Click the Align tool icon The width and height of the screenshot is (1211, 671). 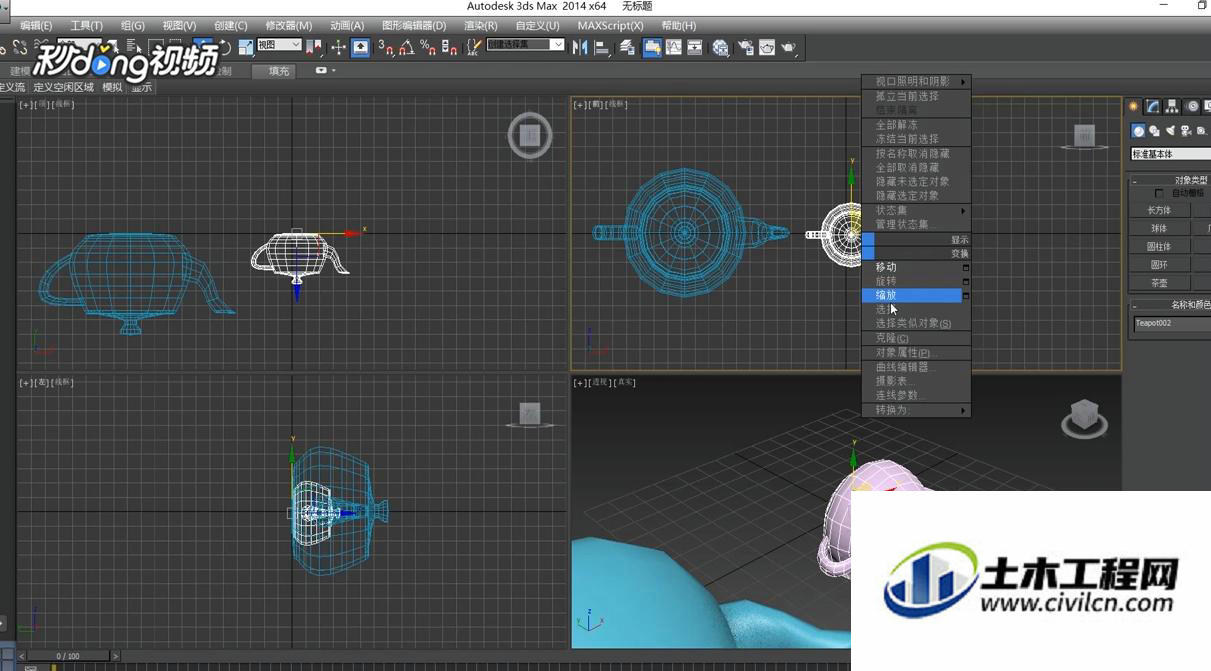(601, 47)
